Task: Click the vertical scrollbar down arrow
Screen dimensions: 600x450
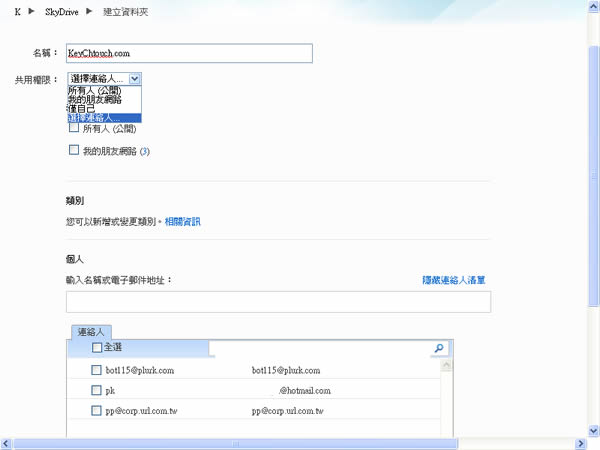Action: pos(593,431)
